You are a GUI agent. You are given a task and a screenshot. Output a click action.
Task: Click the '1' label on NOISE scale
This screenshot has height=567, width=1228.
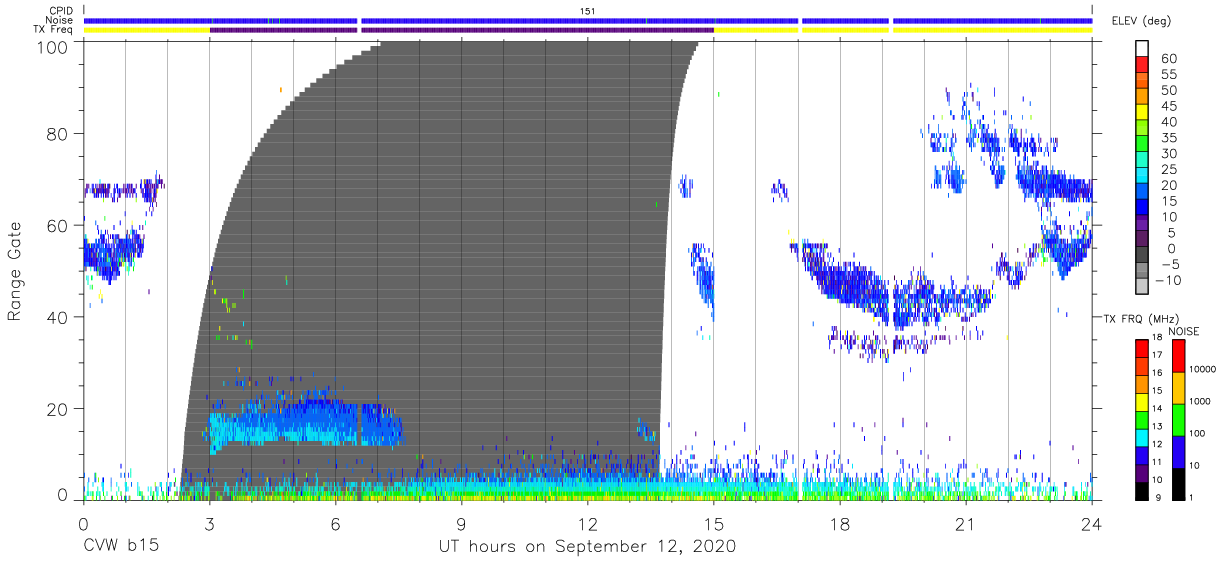tap(1193, 497)
